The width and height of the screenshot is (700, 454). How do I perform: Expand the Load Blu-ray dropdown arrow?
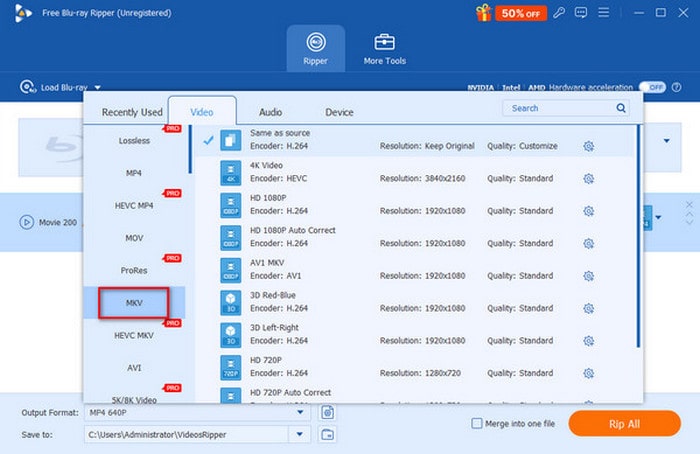[97, 87]
